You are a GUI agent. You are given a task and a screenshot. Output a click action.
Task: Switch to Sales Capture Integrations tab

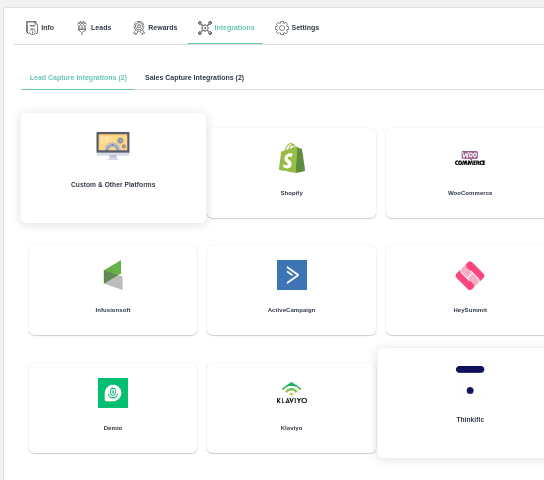coord(194,78)
